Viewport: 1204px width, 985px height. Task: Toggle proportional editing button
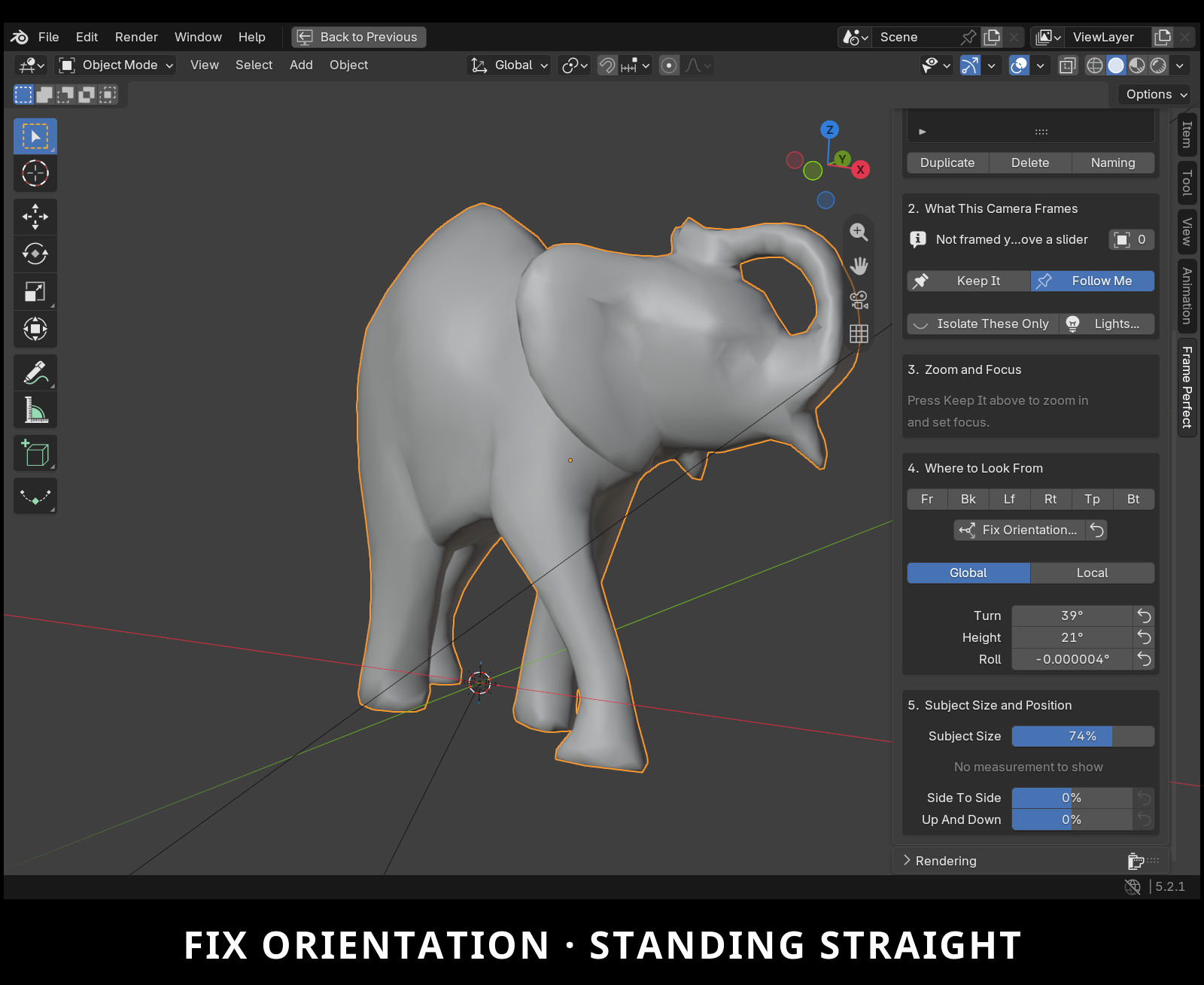[669, 65]
